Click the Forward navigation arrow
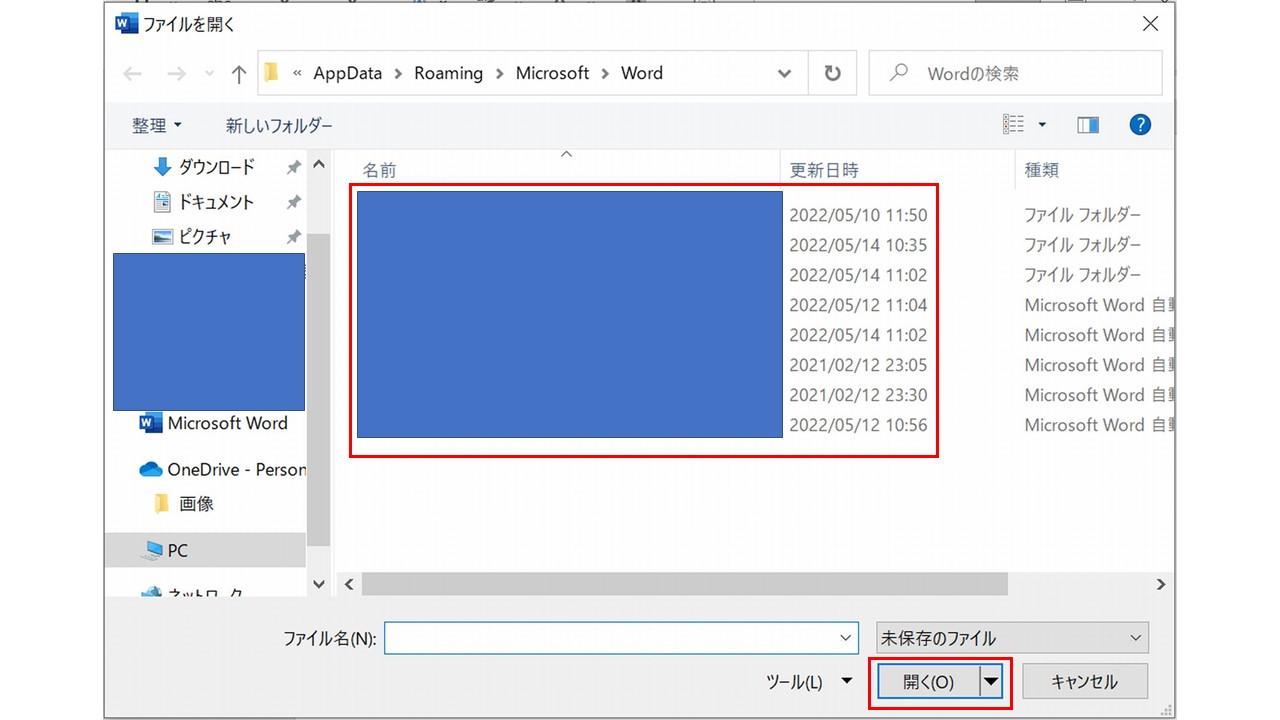The height and width of the screenshot is (720, 1280). point(176,74)
